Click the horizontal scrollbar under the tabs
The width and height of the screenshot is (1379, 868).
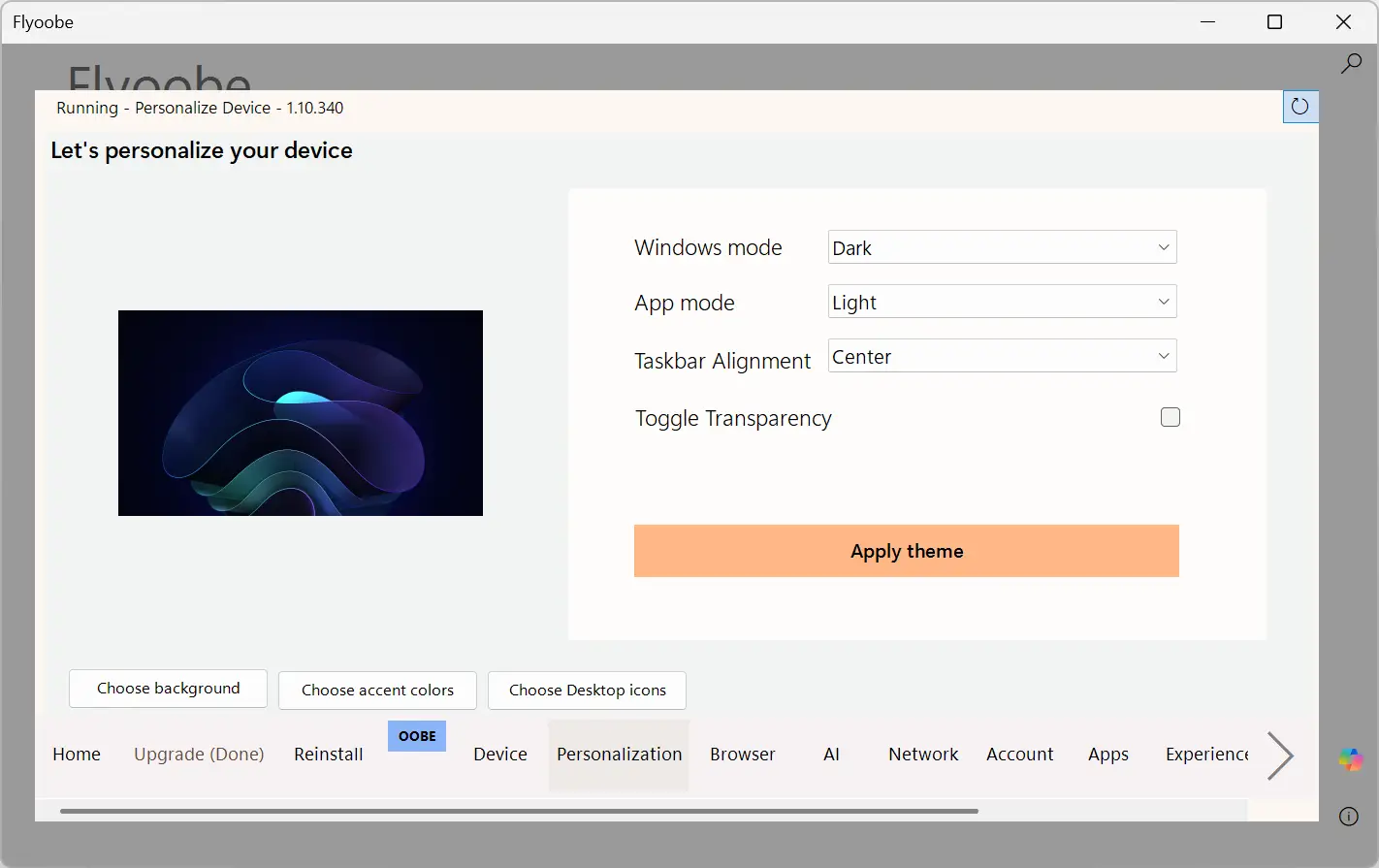[x=519, y=811]
